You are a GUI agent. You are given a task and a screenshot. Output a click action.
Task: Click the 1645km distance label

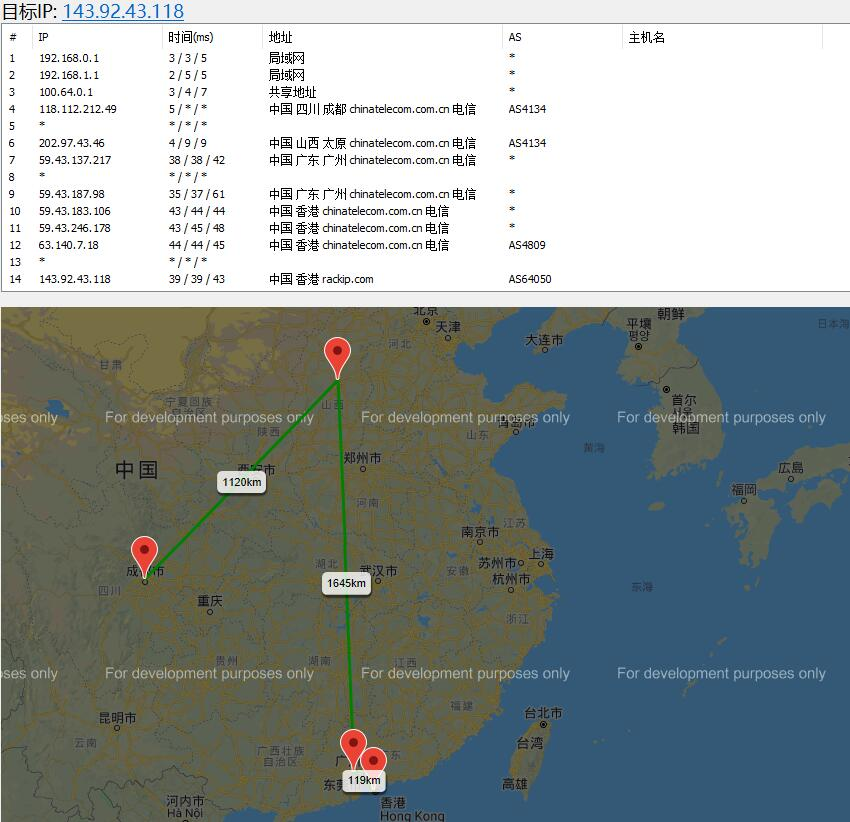pyautogui.click(x=346, y=583)
